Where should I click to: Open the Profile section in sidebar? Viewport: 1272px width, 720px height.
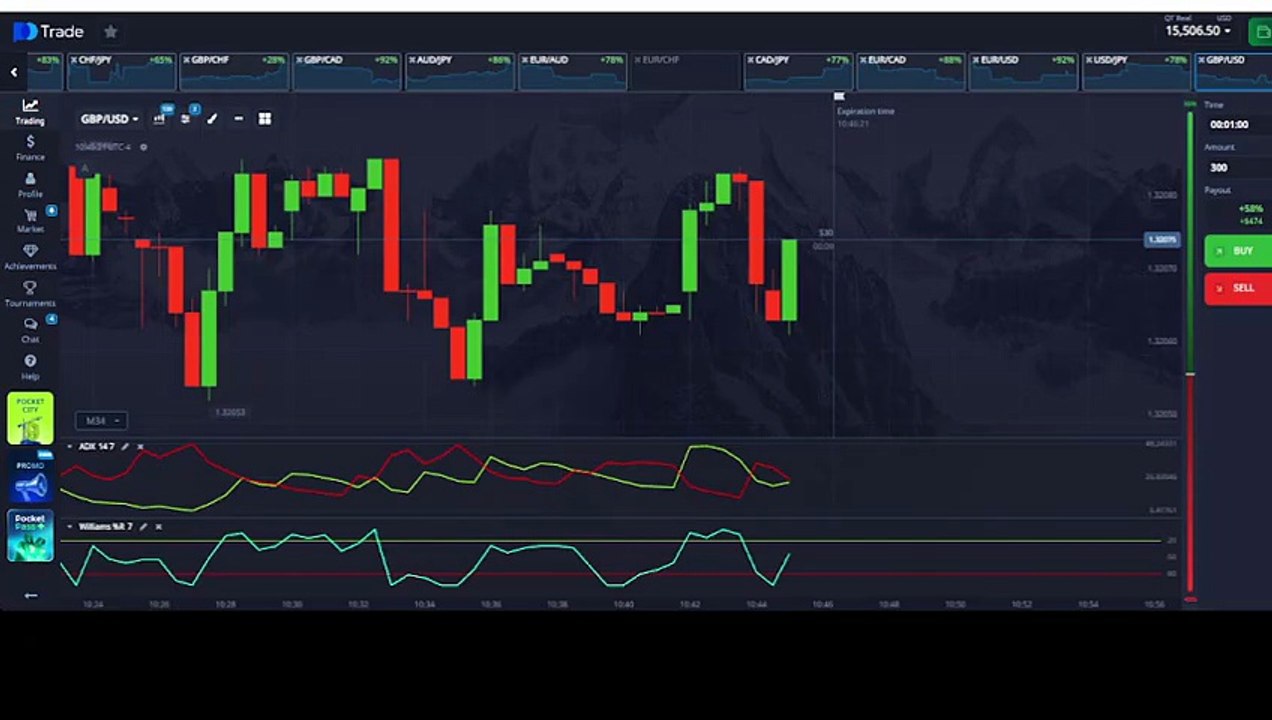pos(30,184)
